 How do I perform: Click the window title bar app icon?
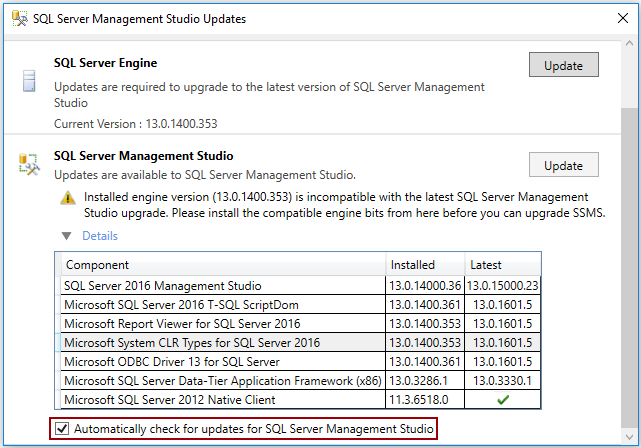pos(18,19)
